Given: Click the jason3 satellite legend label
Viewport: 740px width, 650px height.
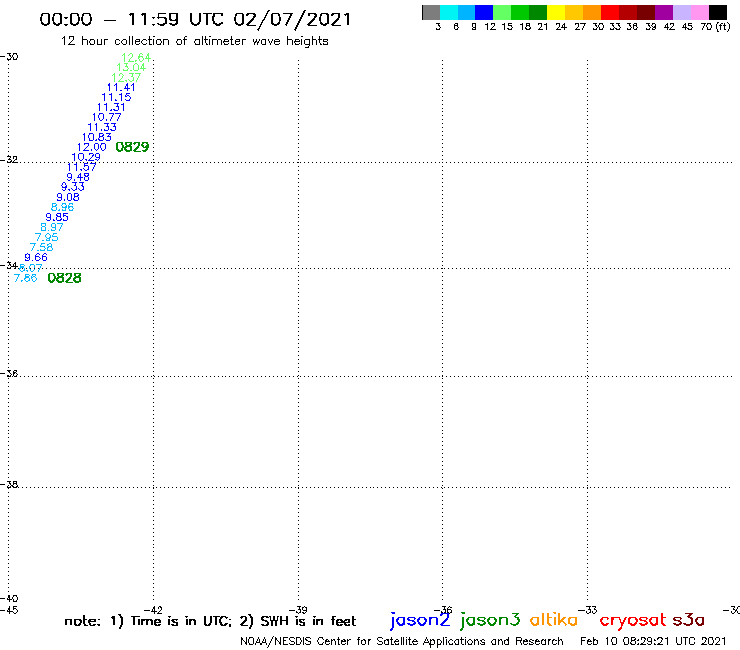Looking at the screenshot, I should point(490,620).
